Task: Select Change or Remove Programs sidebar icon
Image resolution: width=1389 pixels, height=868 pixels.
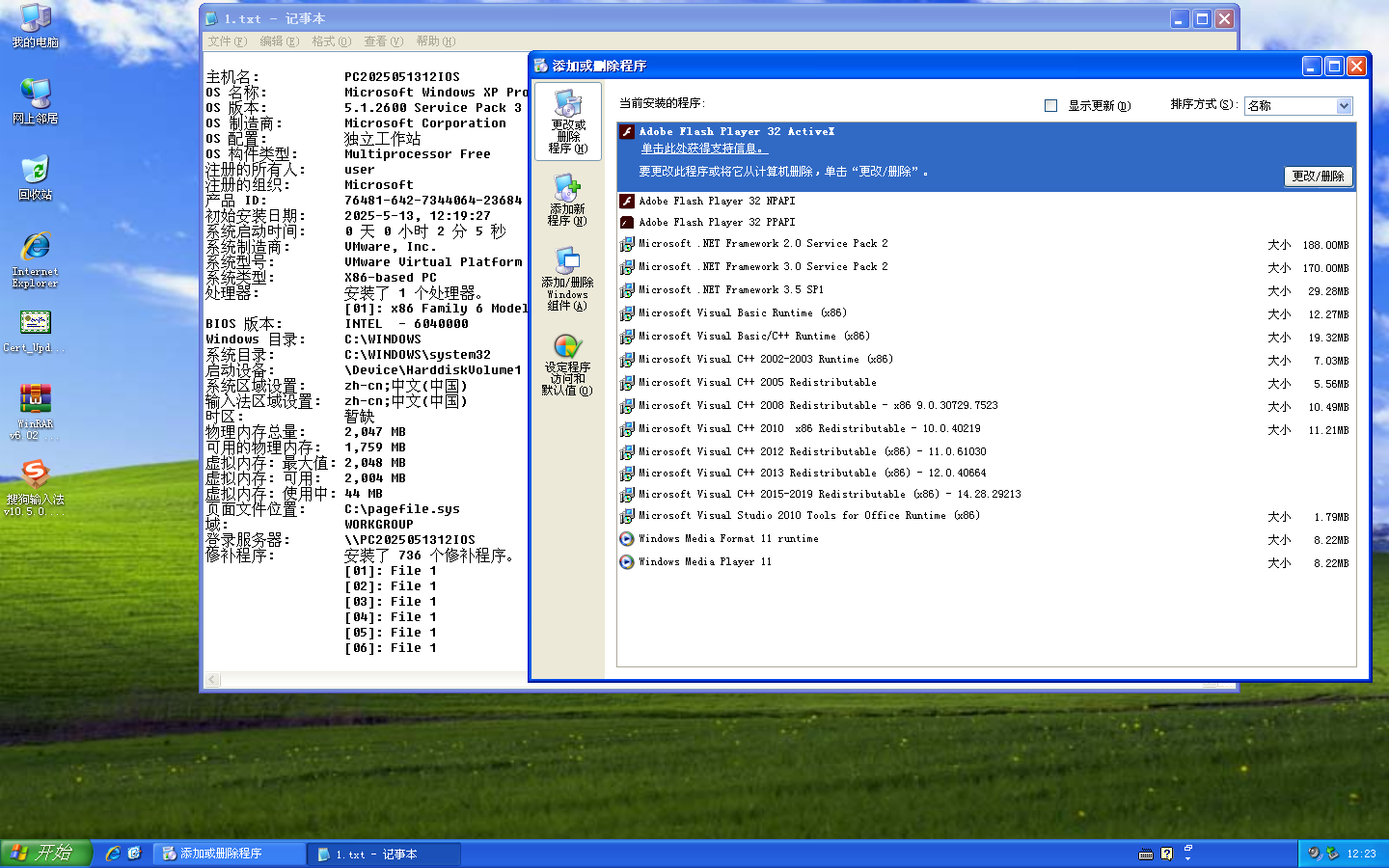Action: pyautogui.click(x=567, y=122)
